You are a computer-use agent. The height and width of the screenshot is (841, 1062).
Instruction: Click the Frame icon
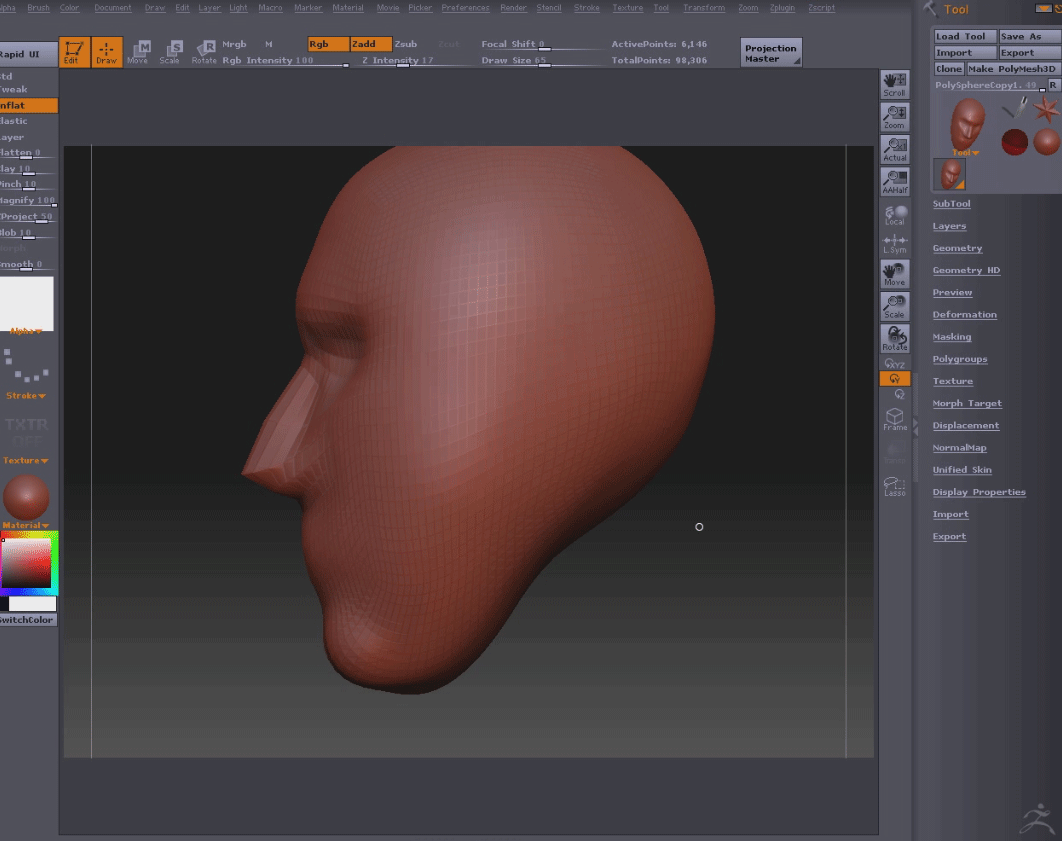point(894,419)
